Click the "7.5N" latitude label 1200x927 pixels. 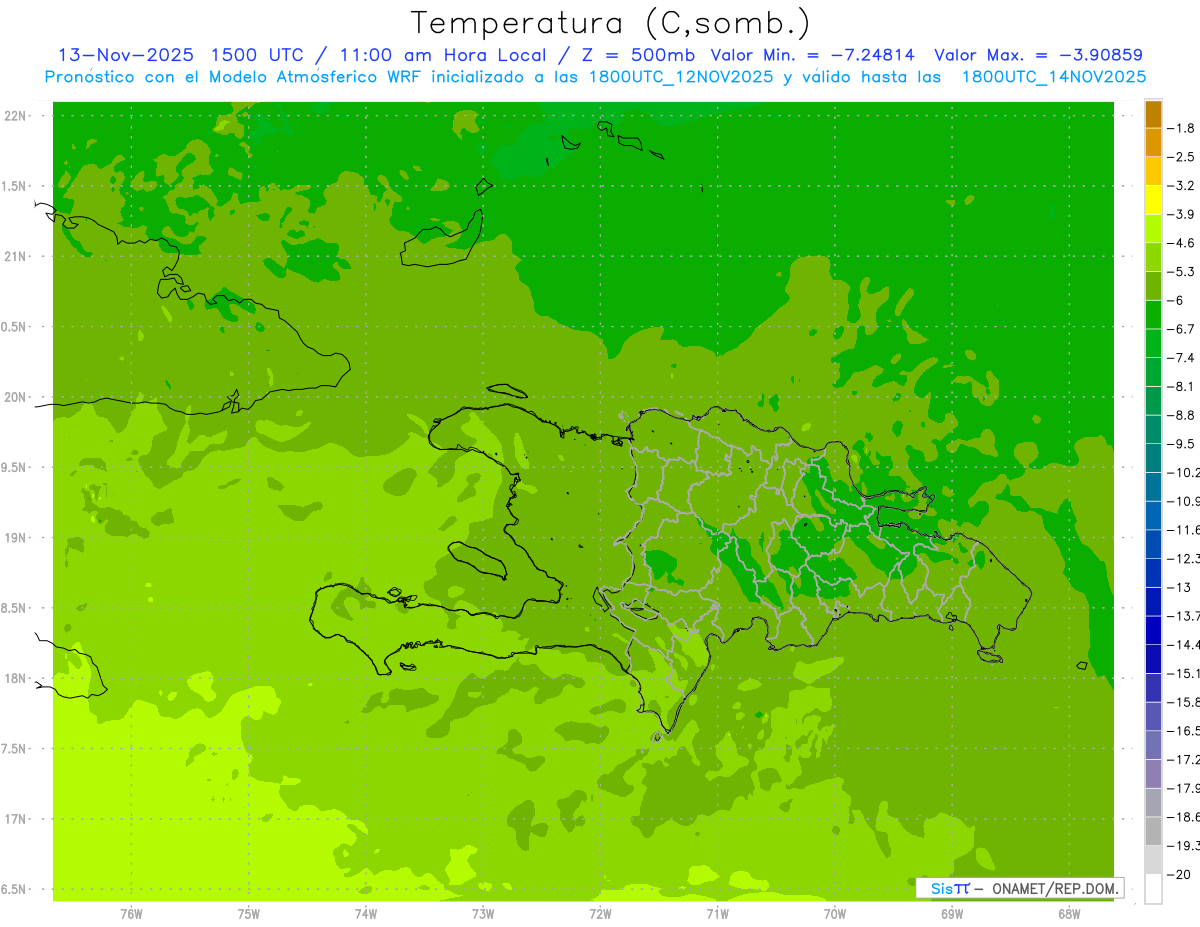(x=15, y=749)
